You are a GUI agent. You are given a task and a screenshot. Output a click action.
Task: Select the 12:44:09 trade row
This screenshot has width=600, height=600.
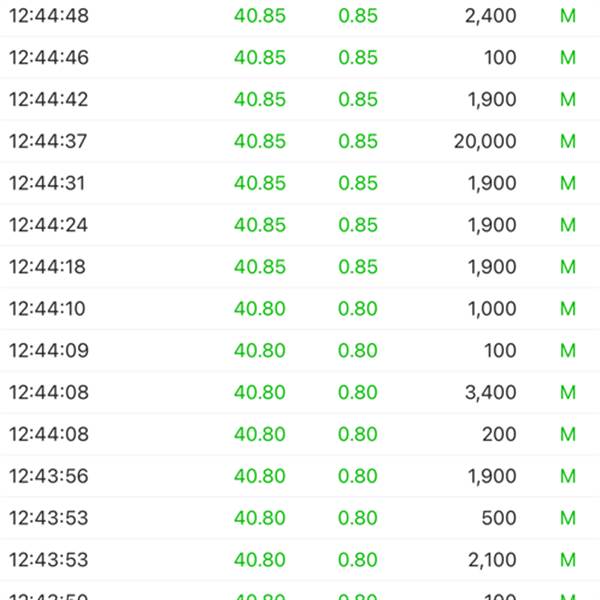[x=300, y=351]
